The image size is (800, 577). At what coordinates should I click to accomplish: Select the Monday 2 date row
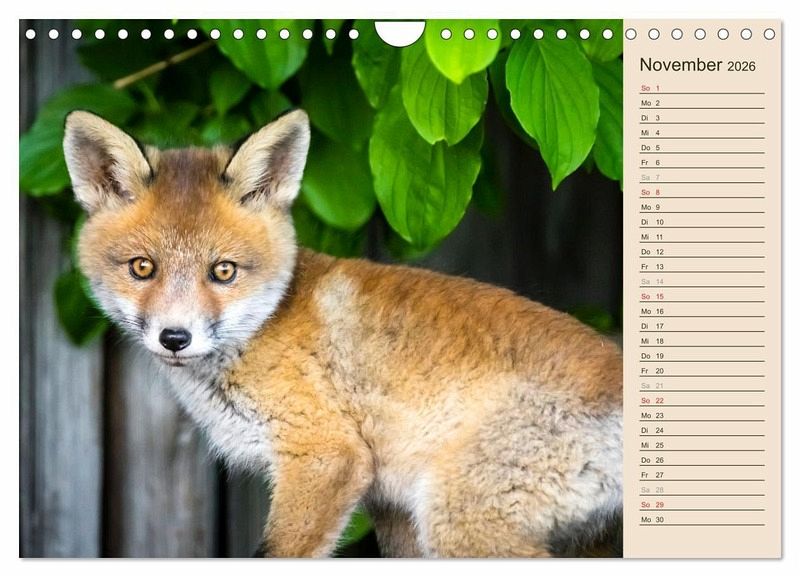pyautogui.click(x=701, y=103)
